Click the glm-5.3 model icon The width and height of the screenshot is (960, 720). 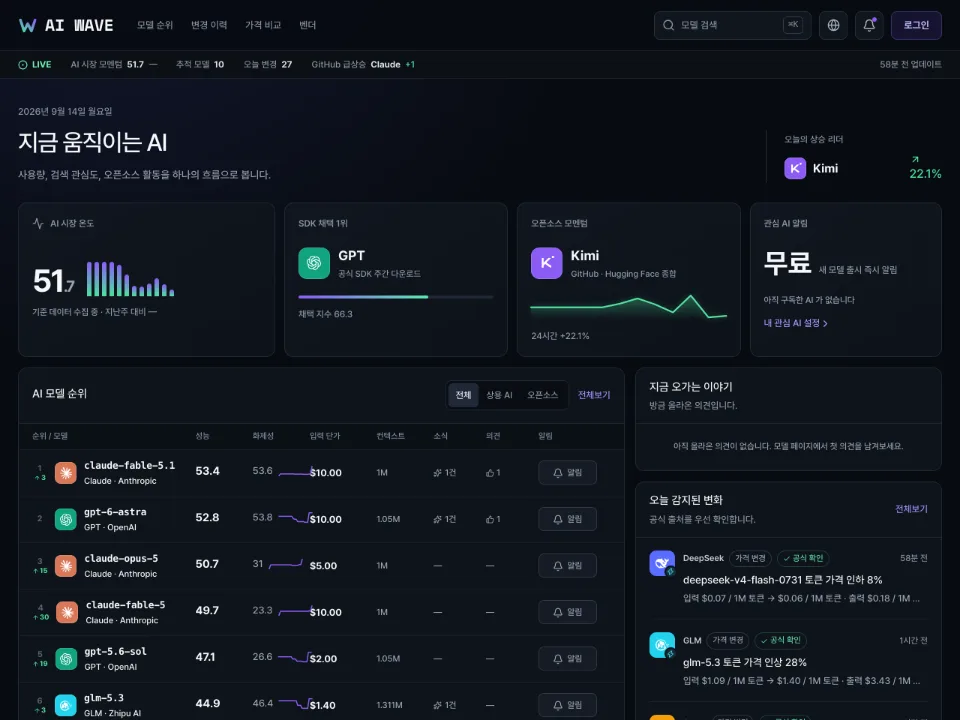[x=66, y=705]
